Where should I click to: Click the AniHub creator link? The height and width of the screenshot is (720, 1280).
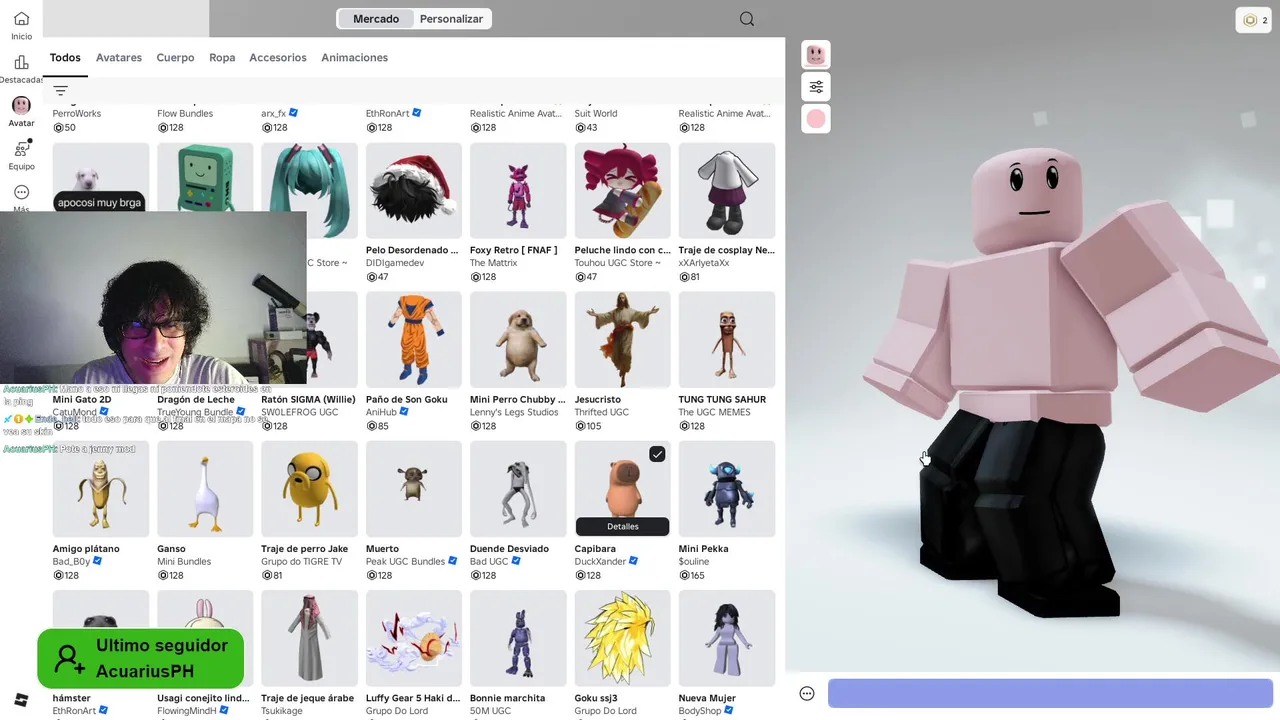tap(382, 412)
